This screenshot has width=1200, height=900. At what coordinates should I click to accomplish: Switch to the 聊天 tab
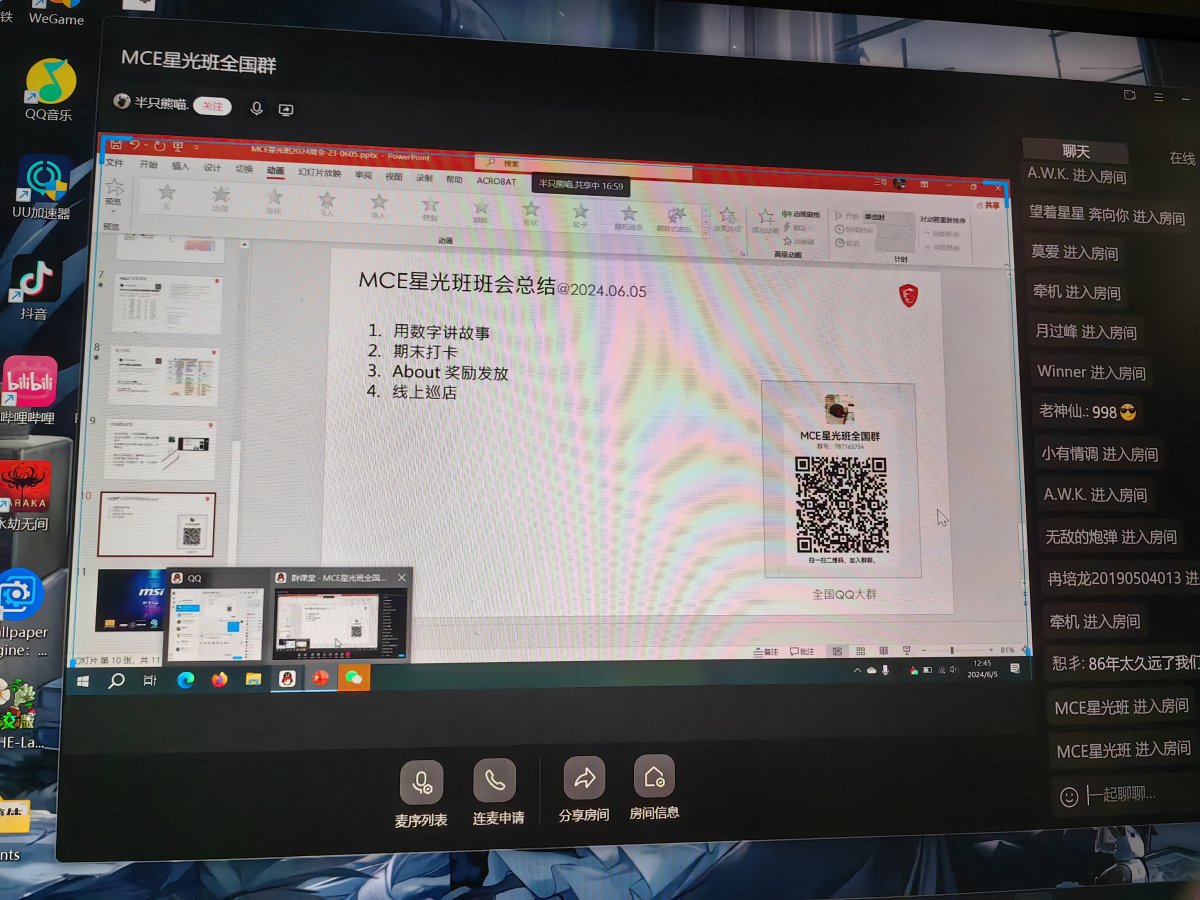point(1075,151)
